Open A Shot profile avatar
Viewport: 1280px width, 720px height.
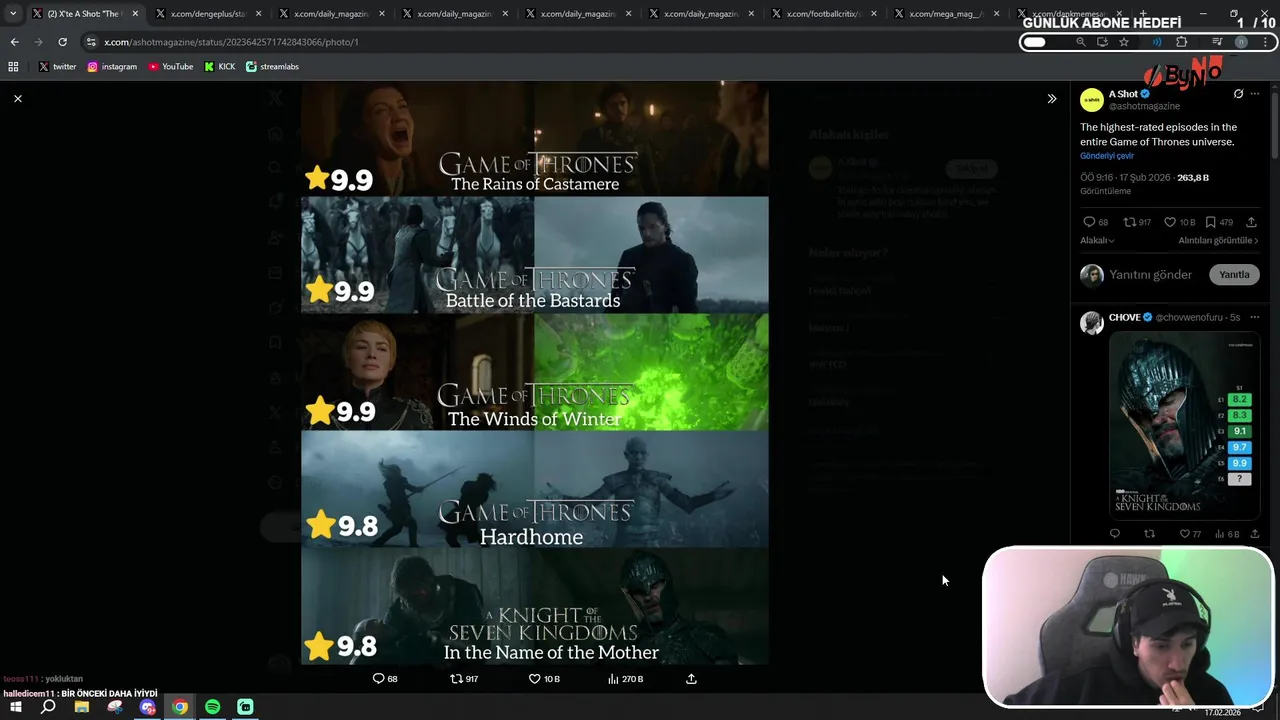pyautogui.click(x=1092, y=100)
